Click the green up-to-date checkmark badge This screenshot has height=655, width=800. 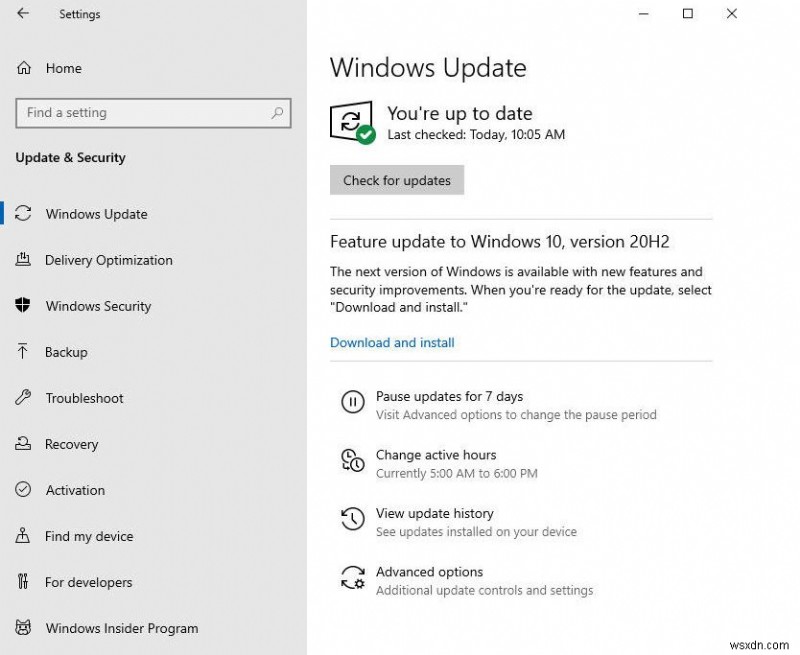[x=365, y=132]
